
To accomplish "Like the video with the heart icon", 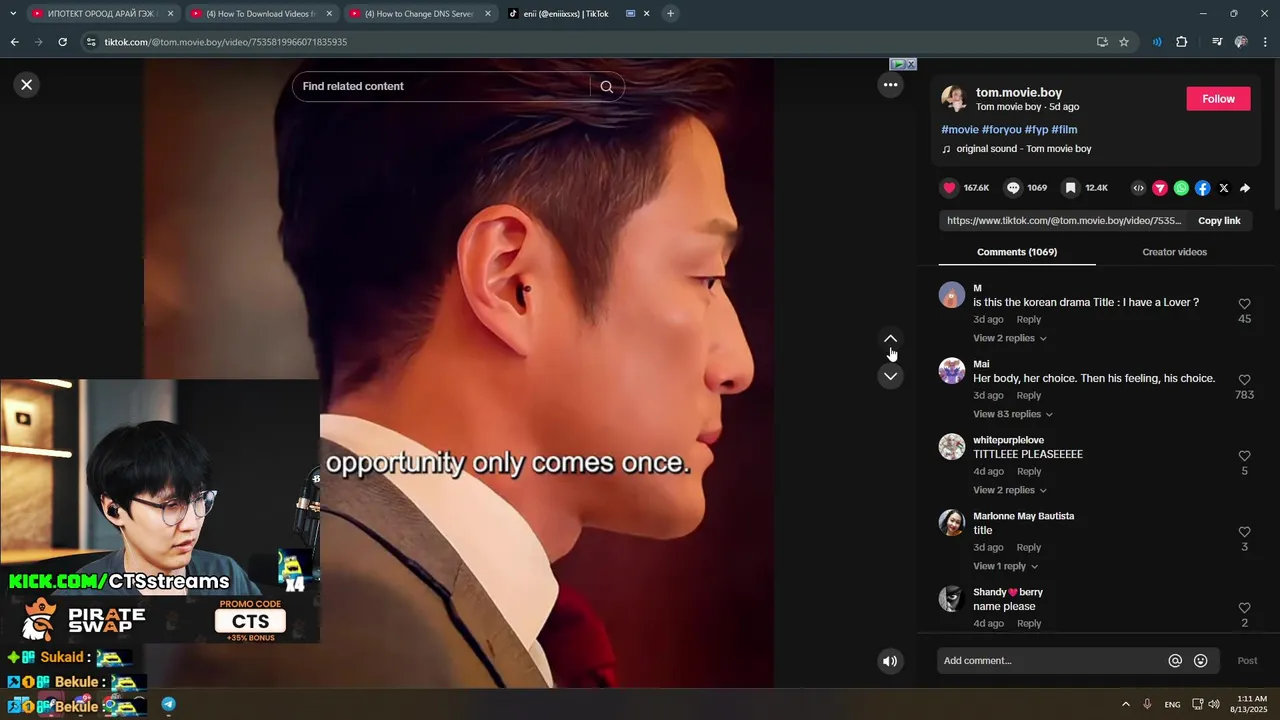I will point(949,188).
